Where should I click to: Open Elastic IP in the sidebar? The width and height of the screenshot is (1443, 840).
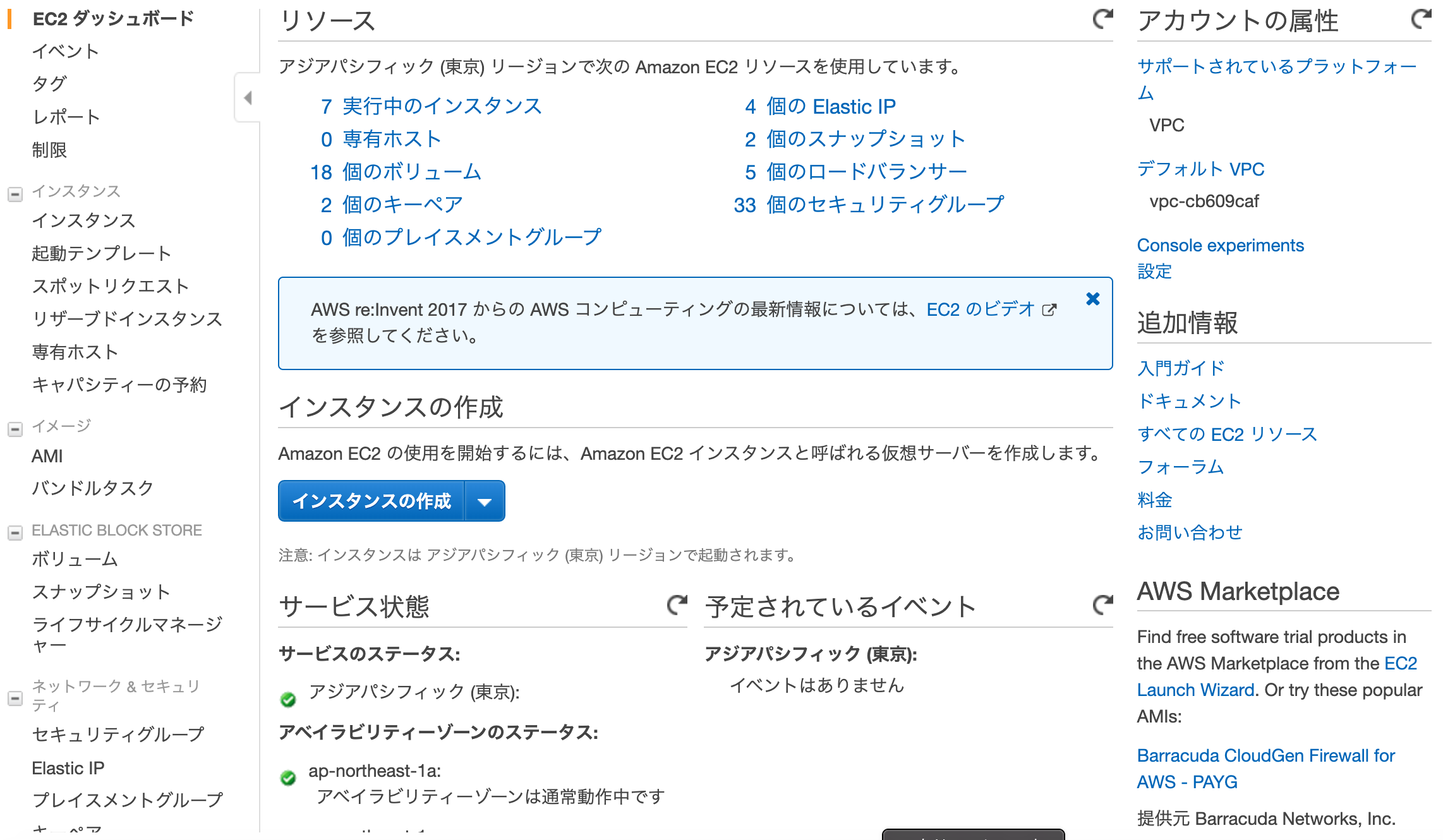click(x=68, y=768)
